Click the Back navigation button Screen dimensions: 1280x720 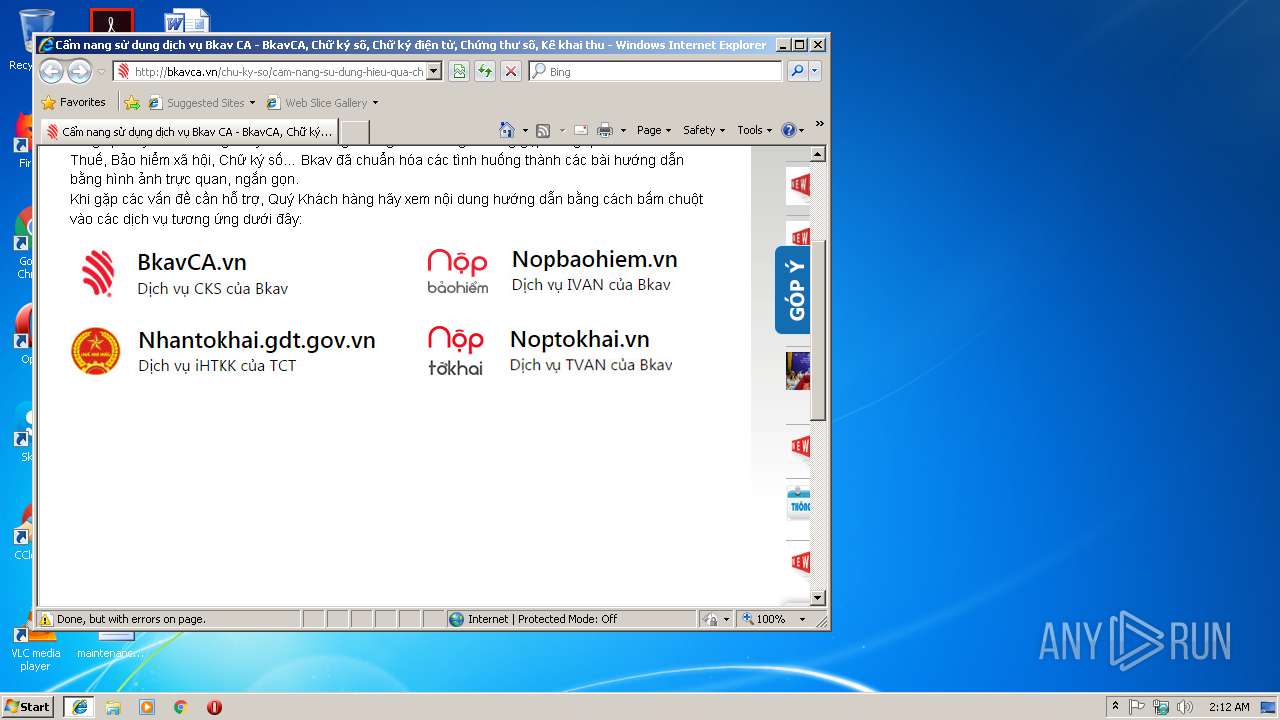click(x=51, y=71)
